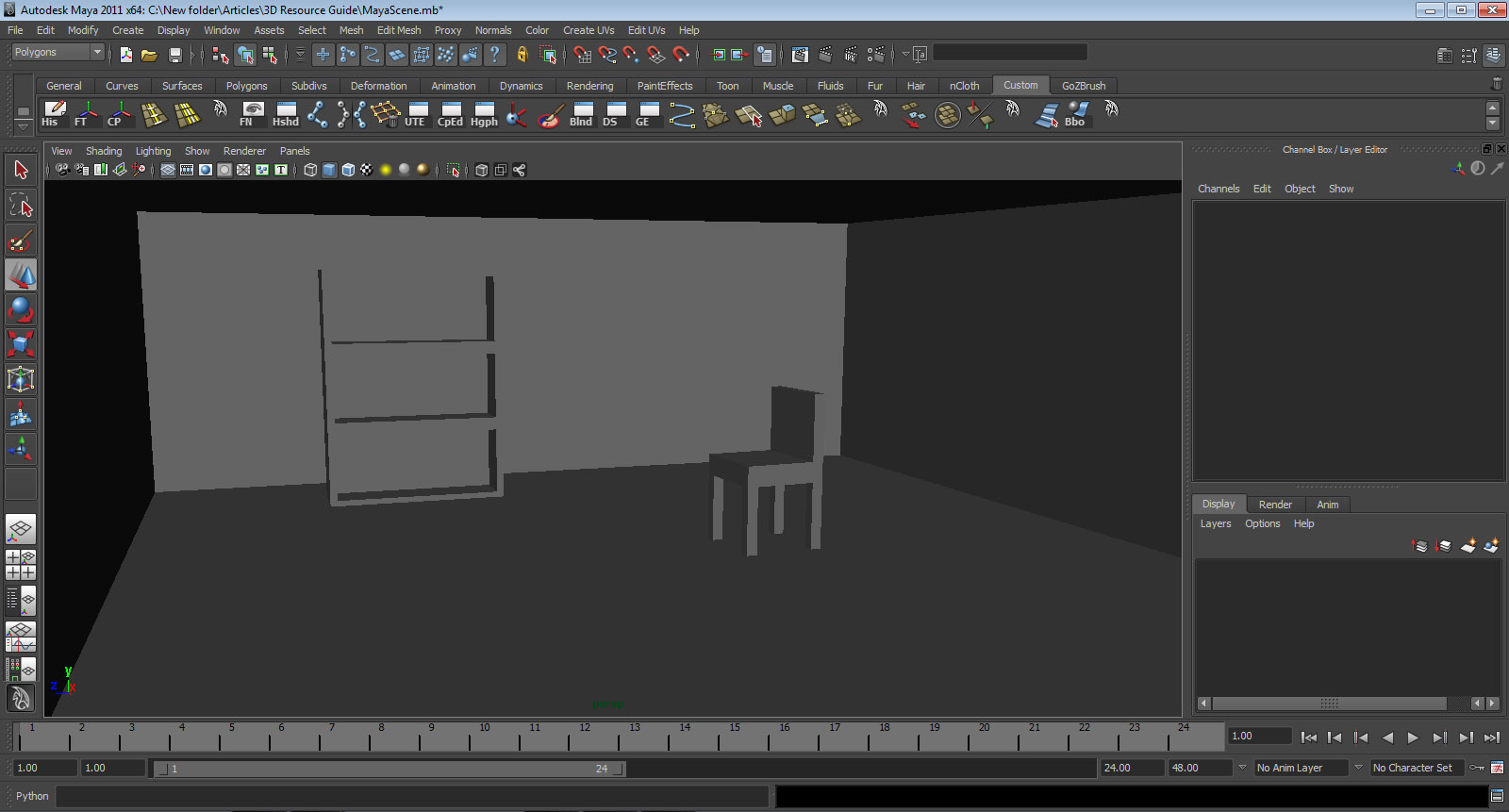Click the playback range slider bar
The height and width of the screenshot is (812, 1509).
389,769
